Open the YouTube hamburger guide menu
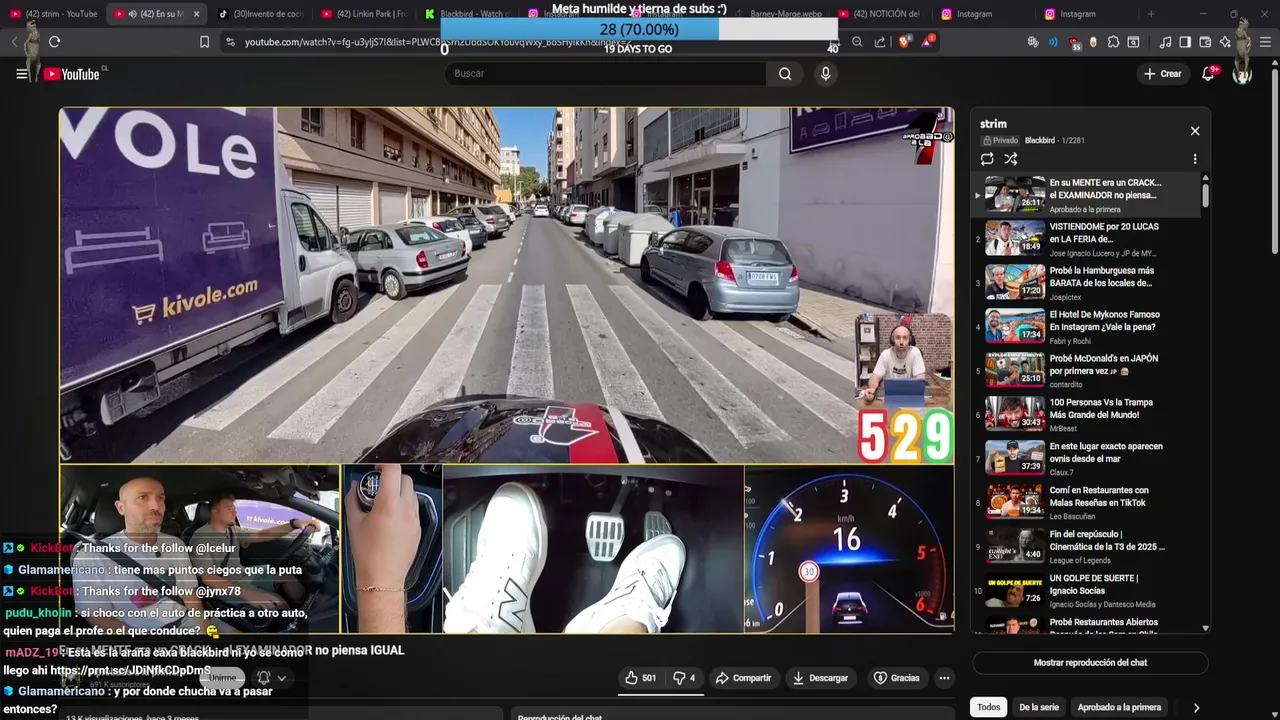Screen dimensions: 1280x720 point(22,74)
